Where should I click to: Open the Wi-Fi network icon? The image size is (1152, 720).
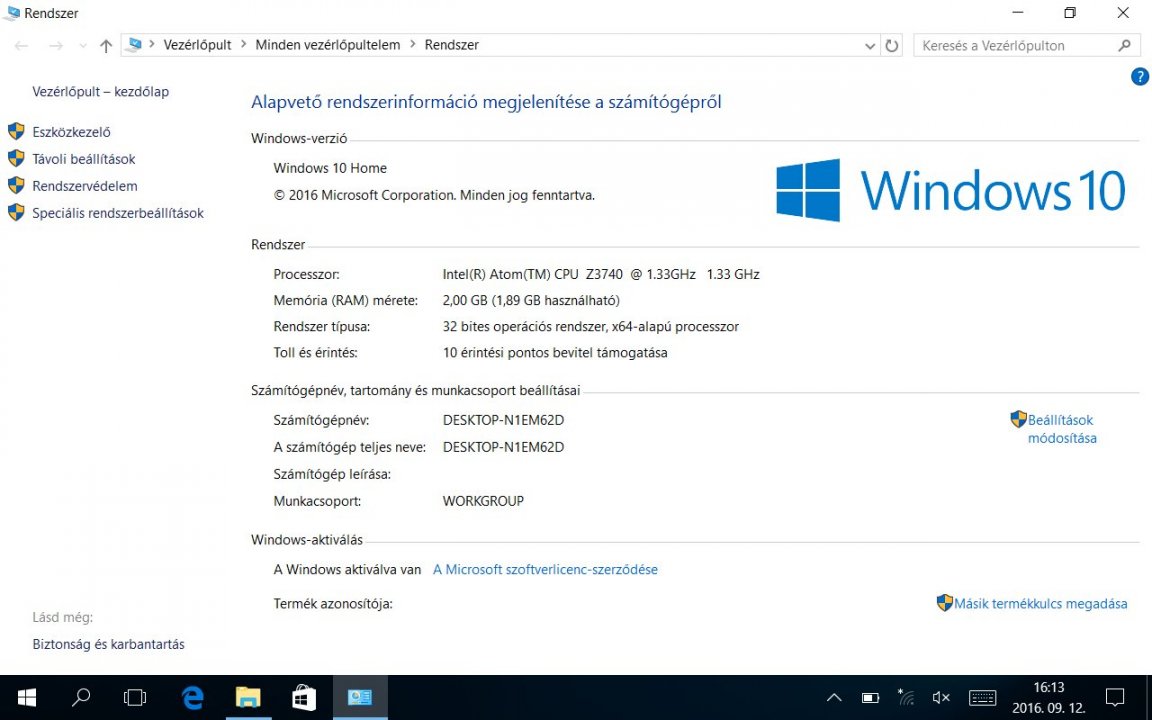coord(906,697)
